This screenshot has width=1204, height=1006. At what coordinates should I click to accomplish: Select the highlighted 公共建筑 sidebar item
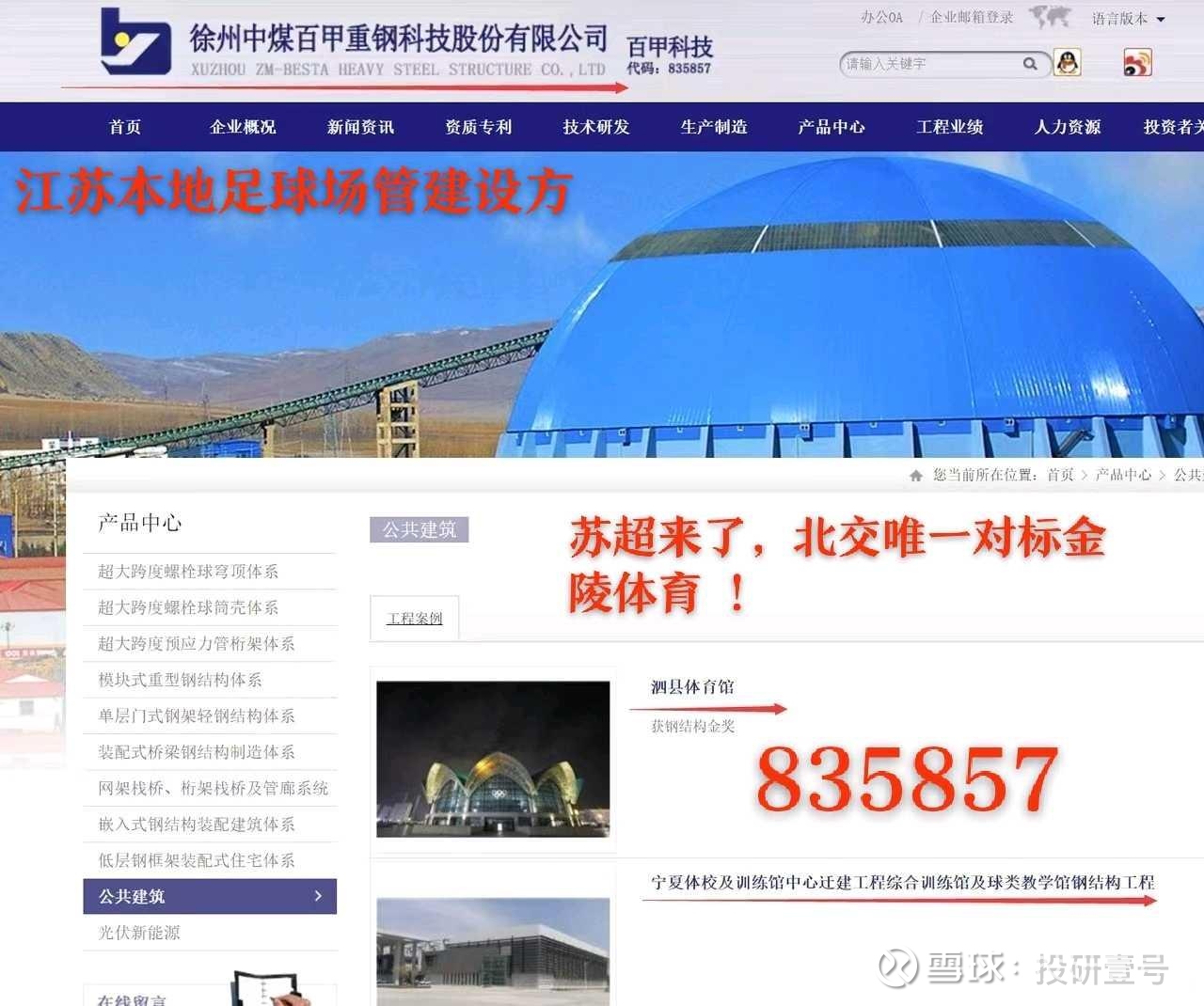[210, 896]
